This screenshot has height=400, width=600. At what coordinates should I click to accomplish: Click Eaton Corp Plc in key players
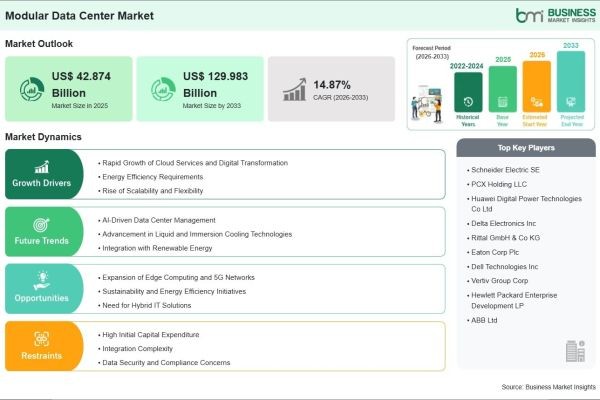493,253
